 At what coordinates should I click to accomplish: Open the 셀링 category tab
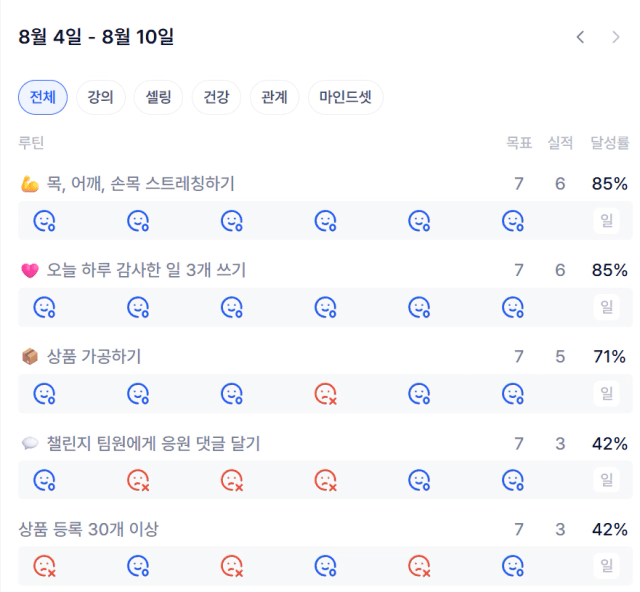click(158, 97)
